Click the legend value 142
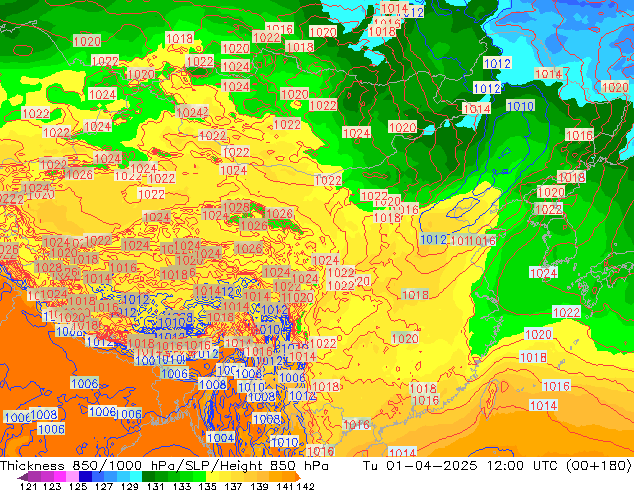The width and height of the screenshot is (634, 490). [305, 486]
